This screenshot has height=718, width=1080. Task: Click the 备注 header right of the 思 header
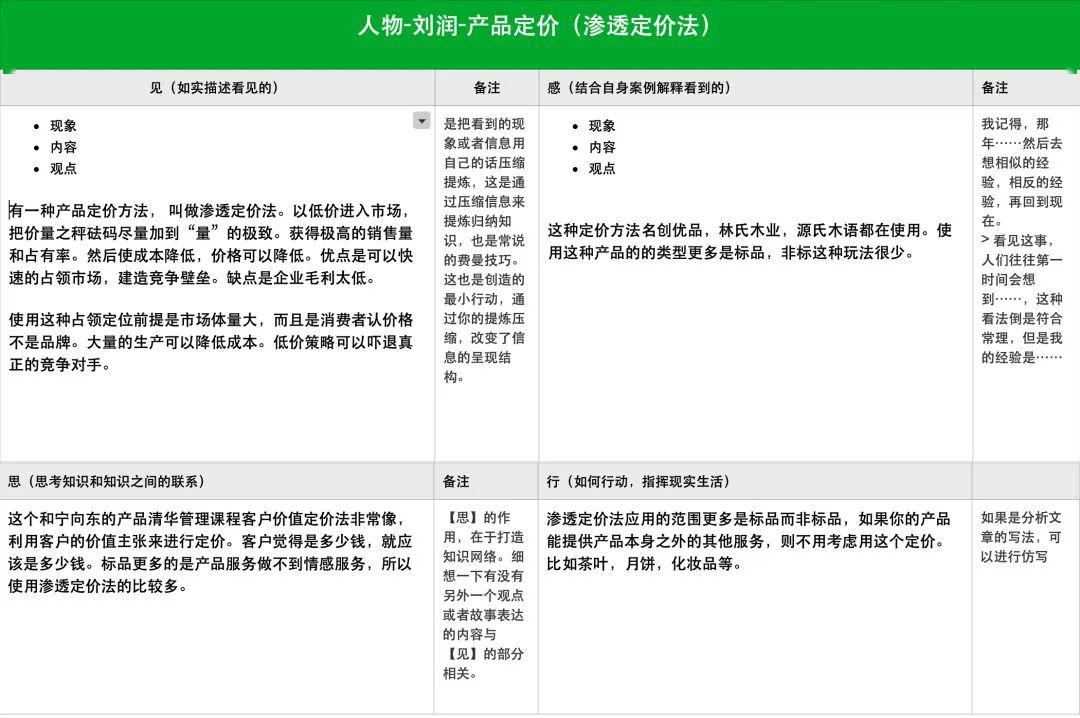[x=456, y=481]
